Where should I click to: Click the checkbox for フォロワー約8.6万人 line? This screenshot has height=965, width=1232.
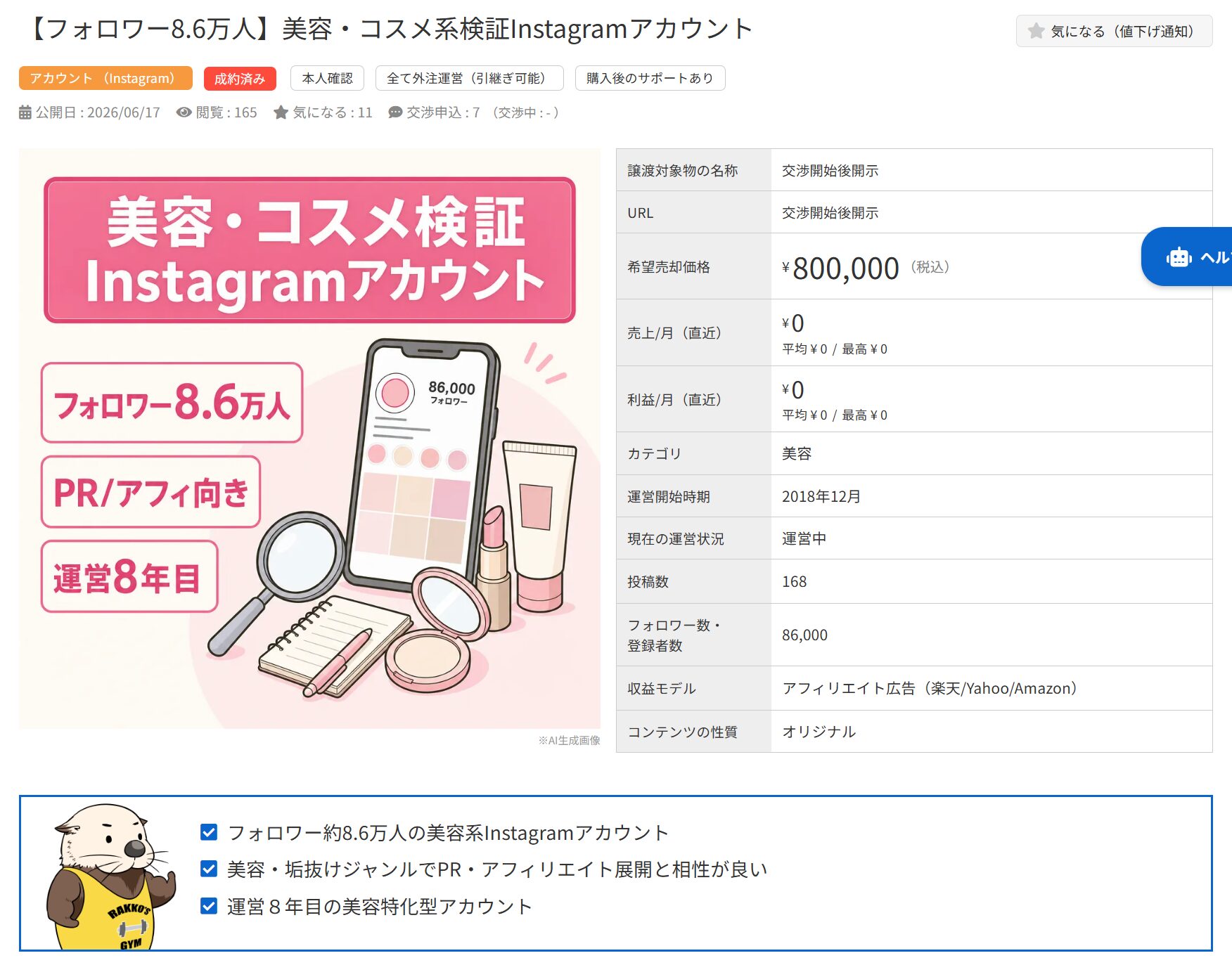pos(209,832)
